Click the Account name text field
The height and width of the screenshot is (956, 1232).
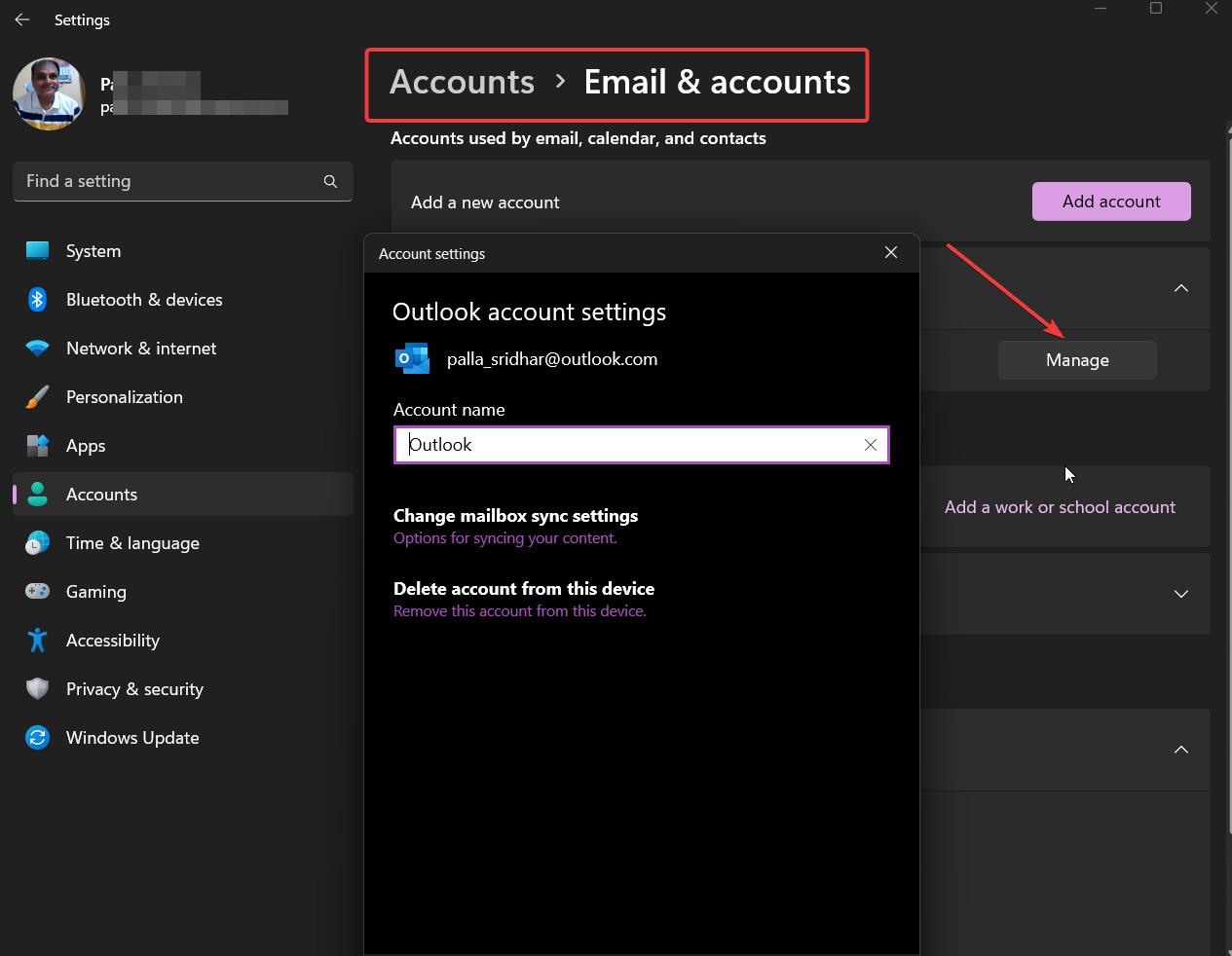[641, 445]
